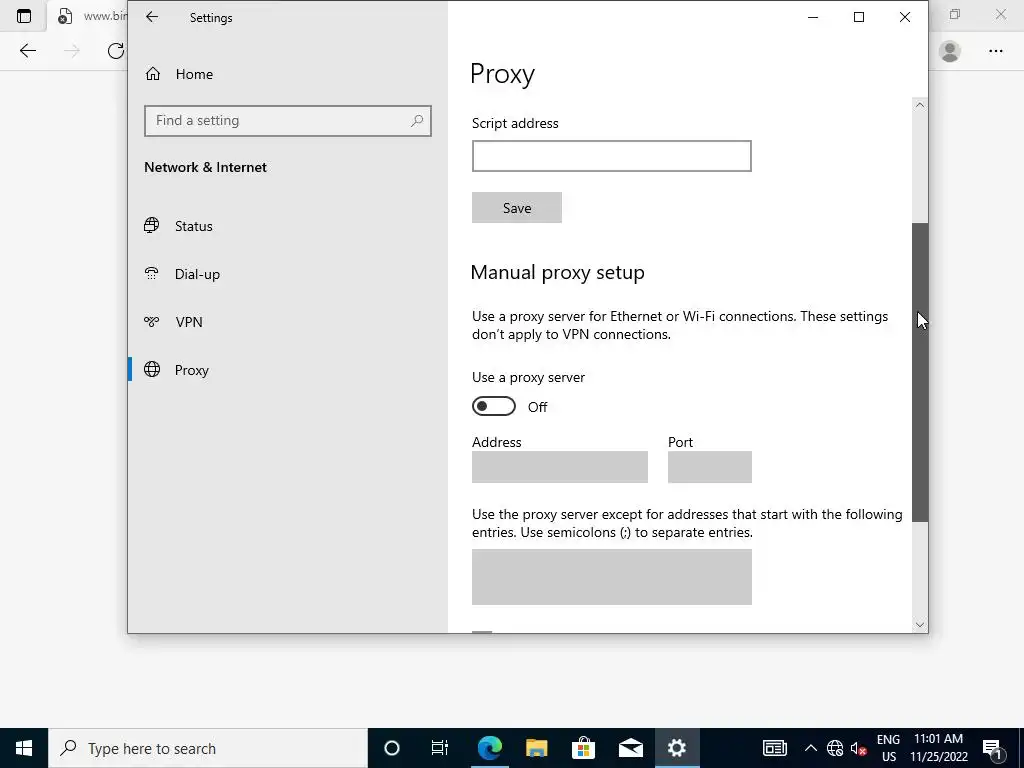1024x768 pixels.
Task: Click the scroll up arrow in Settings
Action: (x=920, y=105)
